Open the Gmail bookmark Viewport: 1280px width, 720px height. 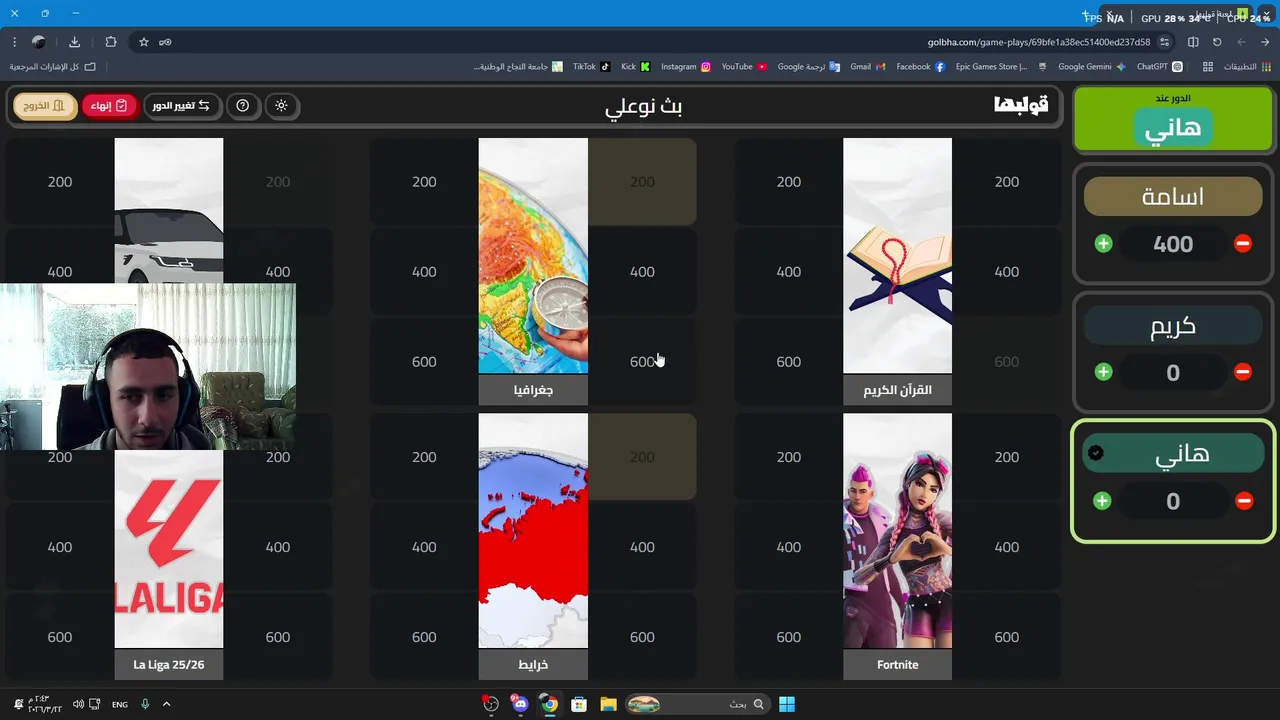867,67
